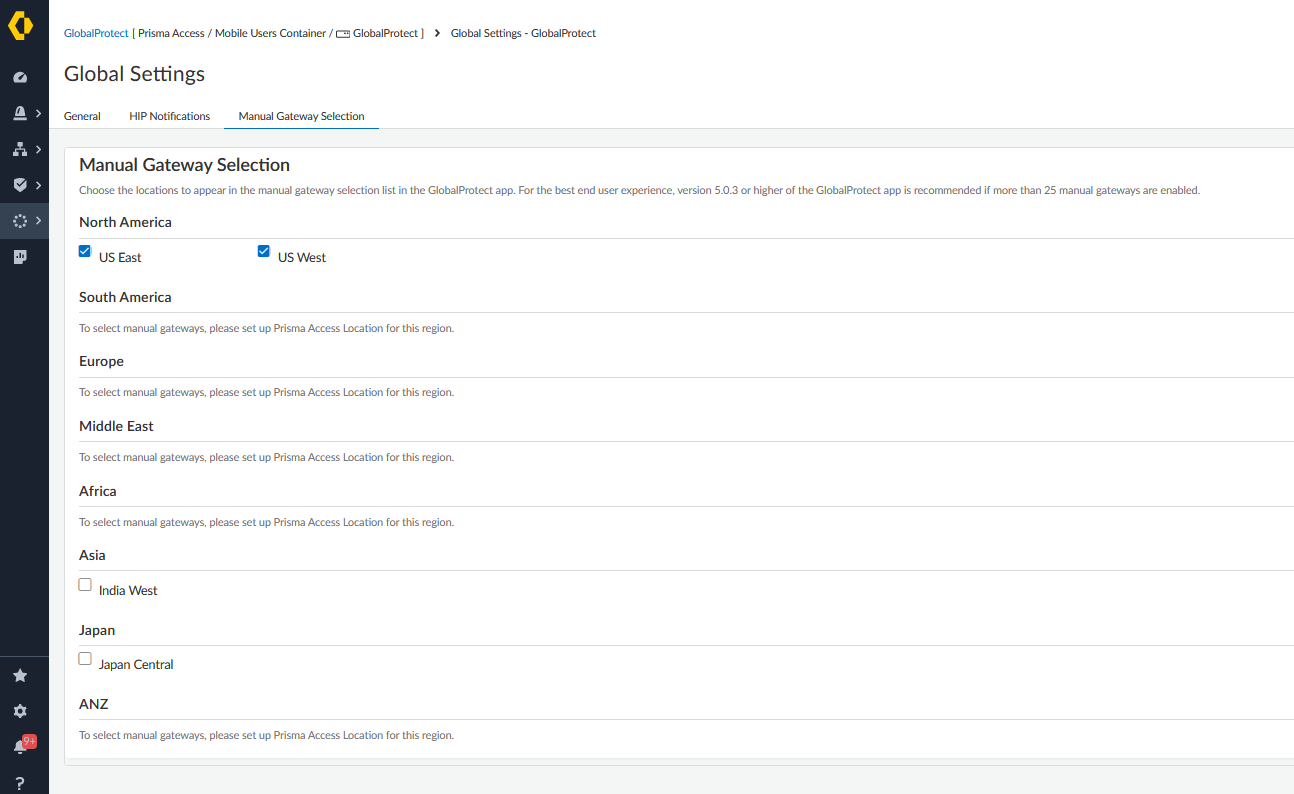
Task: Open the alerts siren icon in sidebar
Action: (x=20, y=113)
